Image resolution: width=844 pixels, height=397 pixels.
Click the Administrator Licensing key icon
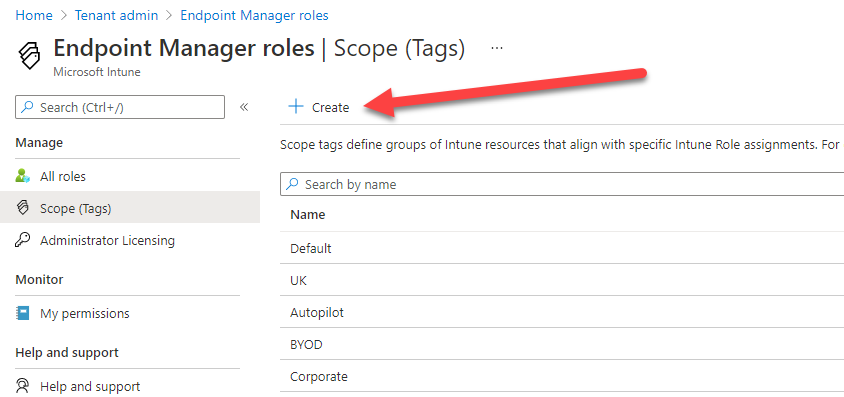coord(23,240)
